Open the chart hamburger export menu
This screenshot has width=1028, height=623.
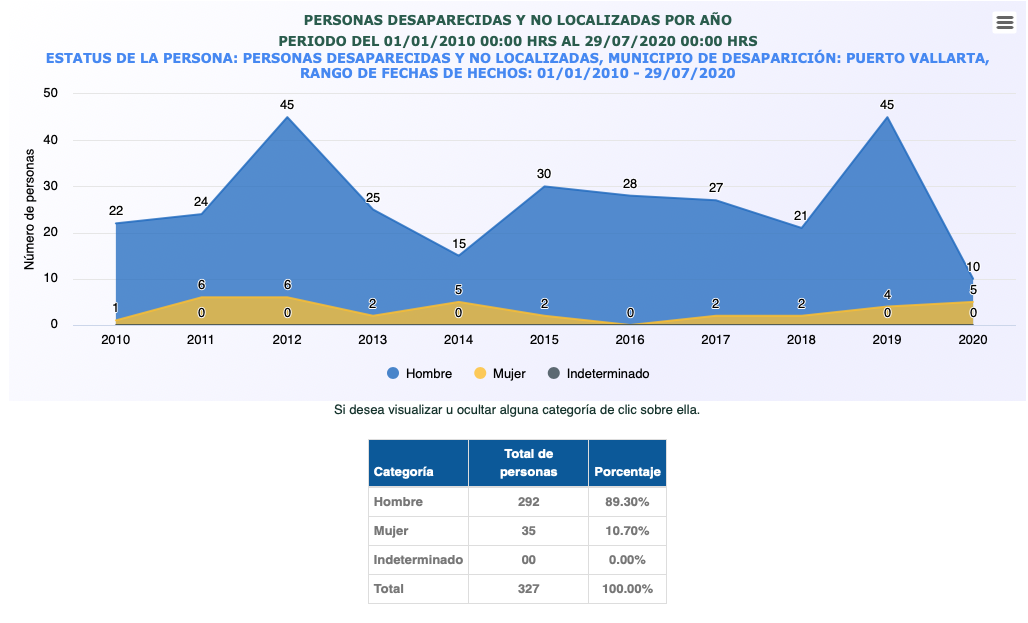click(1004, 23)
